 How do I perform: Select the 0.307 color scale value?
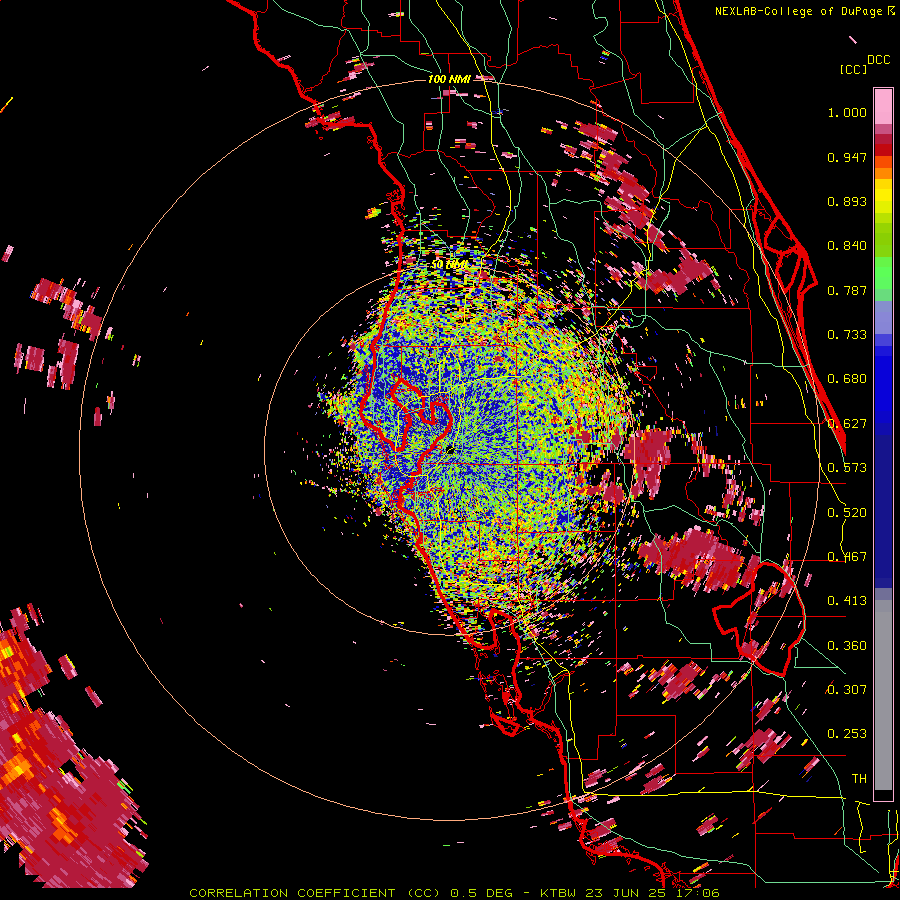847,690
